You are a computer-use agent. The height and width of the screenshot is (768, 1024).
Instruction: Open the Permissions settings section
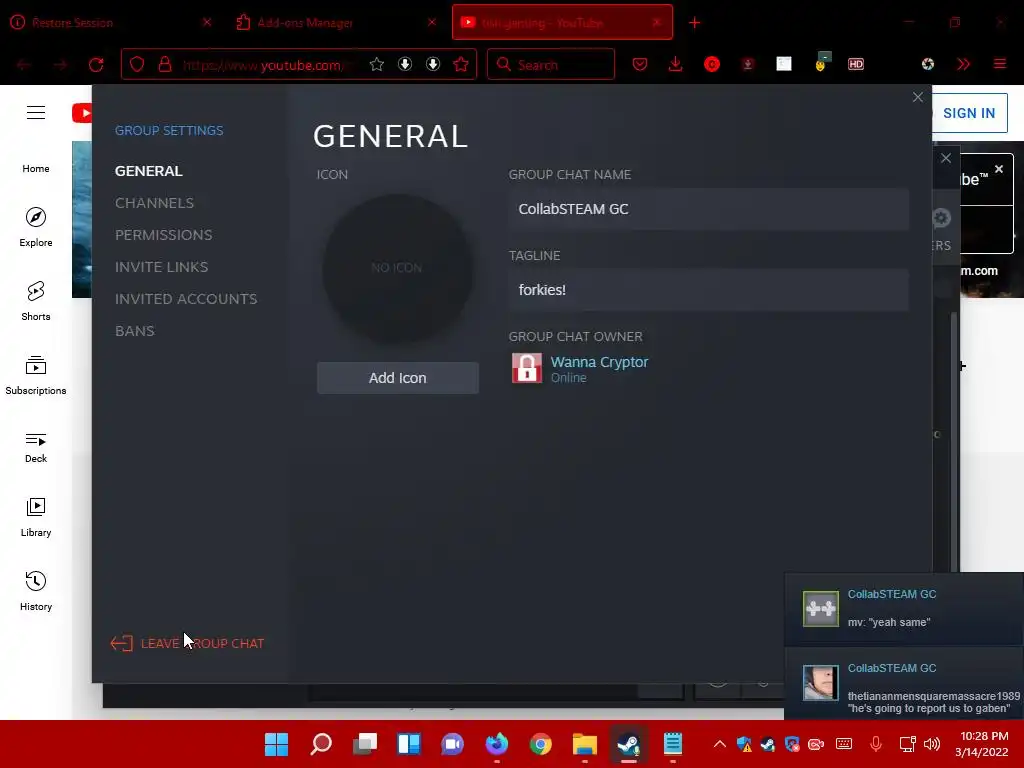click(x=163, y=235)
